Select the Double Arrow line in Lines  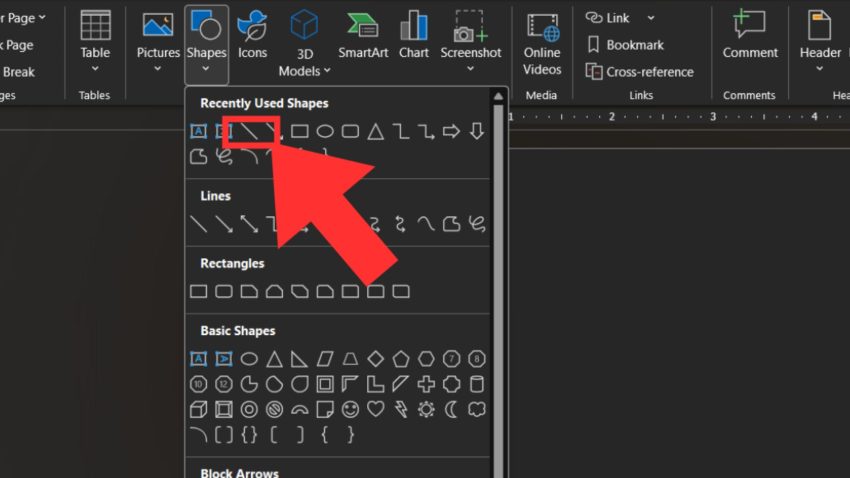(x=248, y=224)
